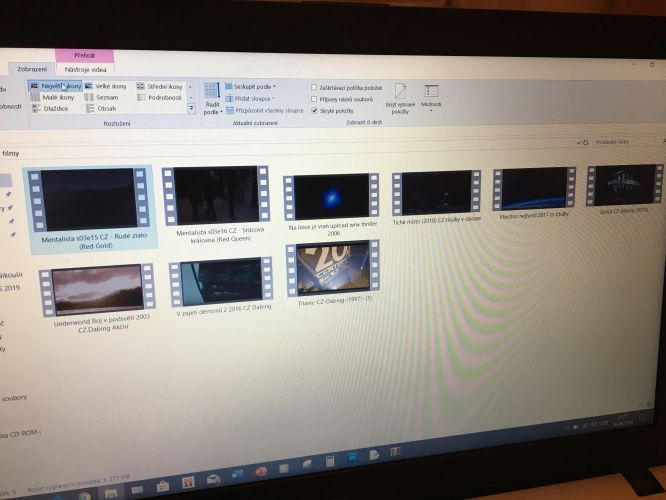Viewport: 666px width, 500px height.
Task: Open Microsoft Store taskbar icon
Action: tap(163, 486)
